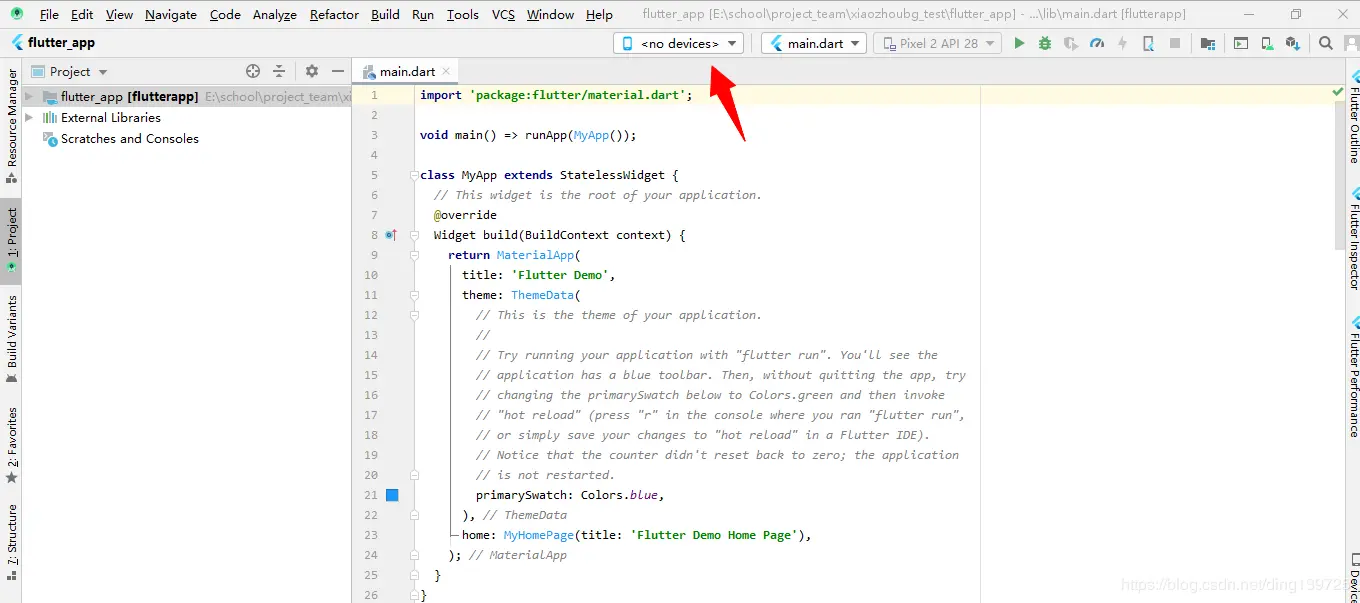Open the Pixel 2 API 28 dropdown
Image resolution: width=1360 pixels, height=603 pixels.
pos(938,43)
